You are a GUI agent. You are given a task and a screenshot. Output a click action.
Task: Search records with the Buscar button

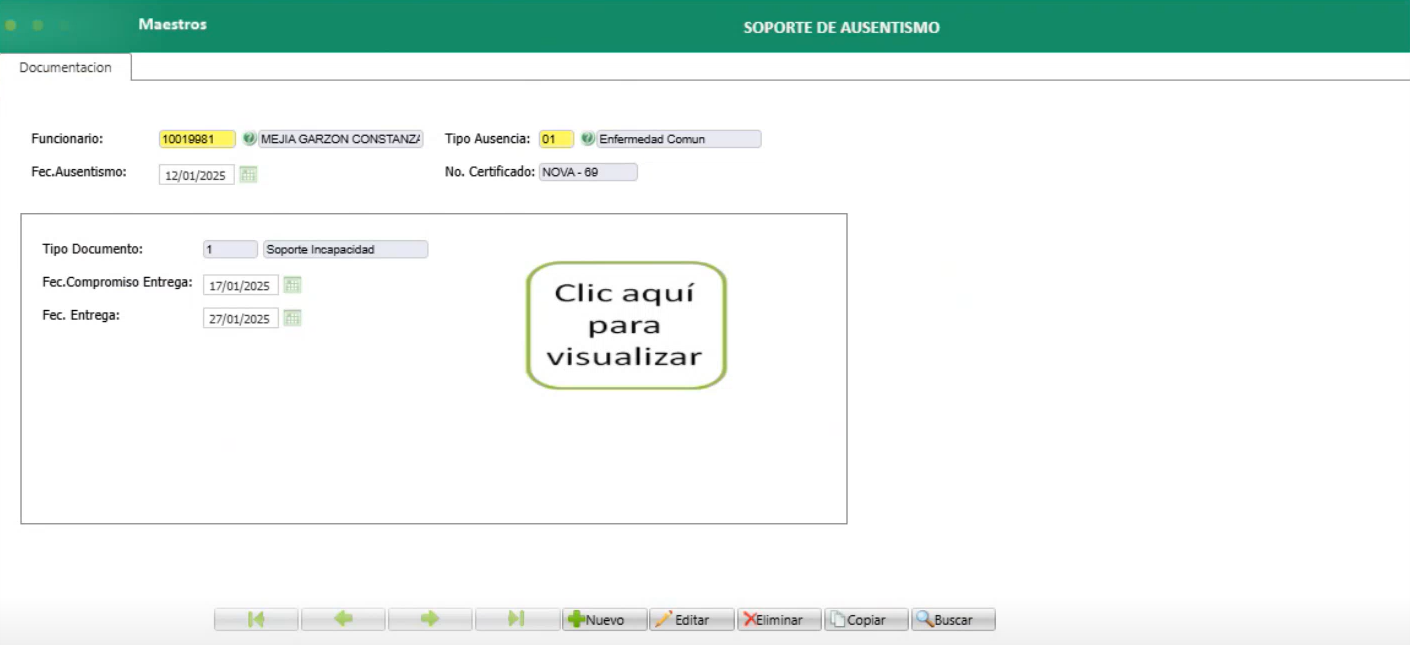click(951, 619)
